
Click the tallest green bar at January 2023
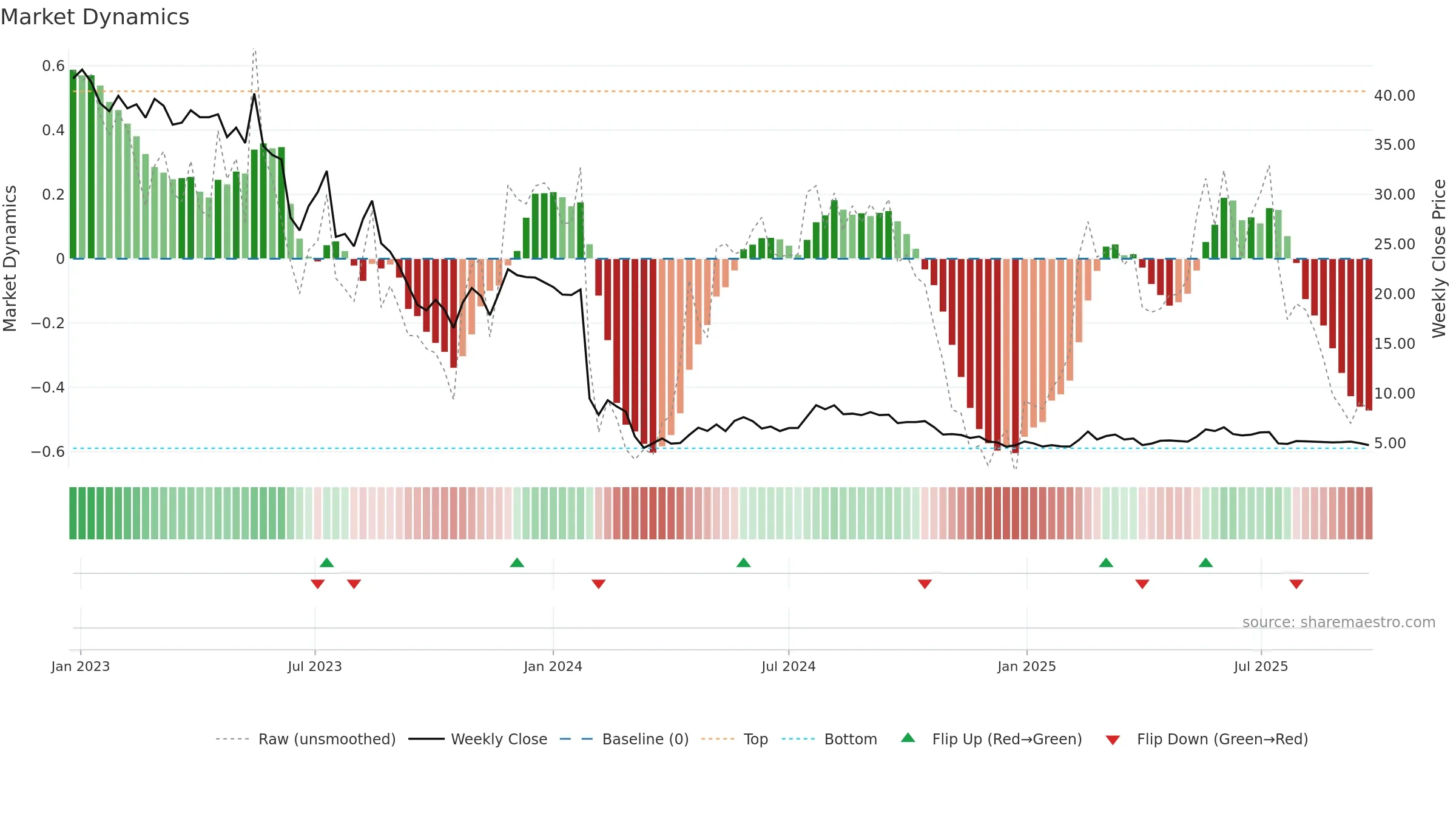tap(73, 164)
